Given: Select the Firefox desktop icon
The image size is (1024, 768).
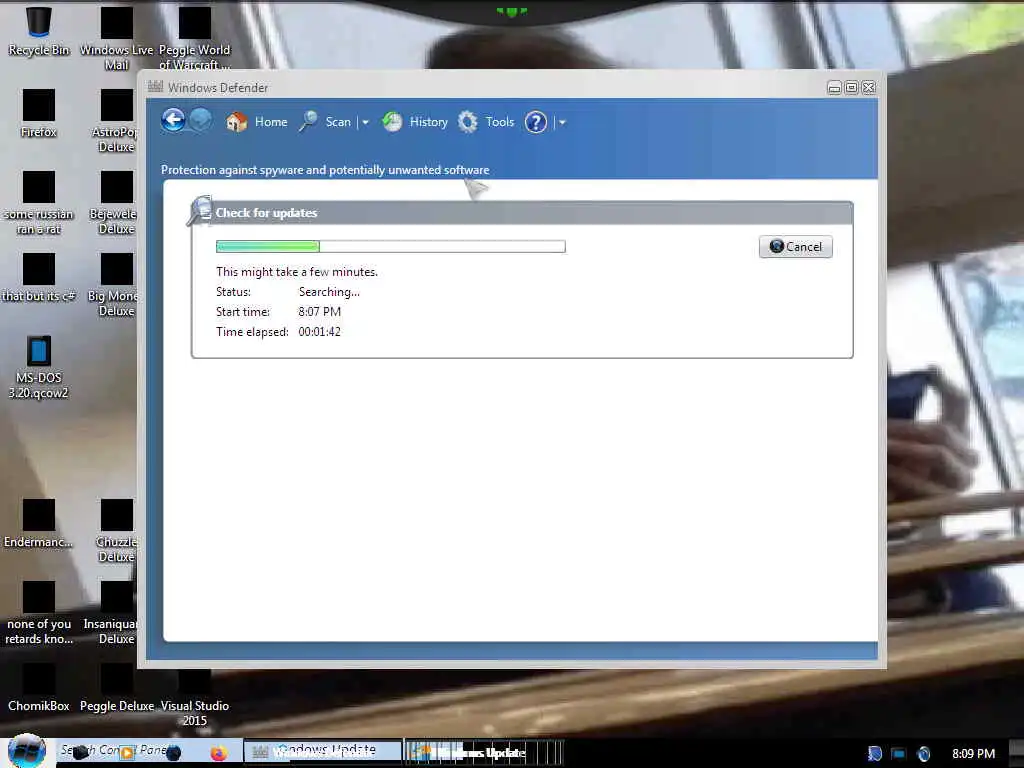Looking at the screenshot, I should [x=39, y=113].
